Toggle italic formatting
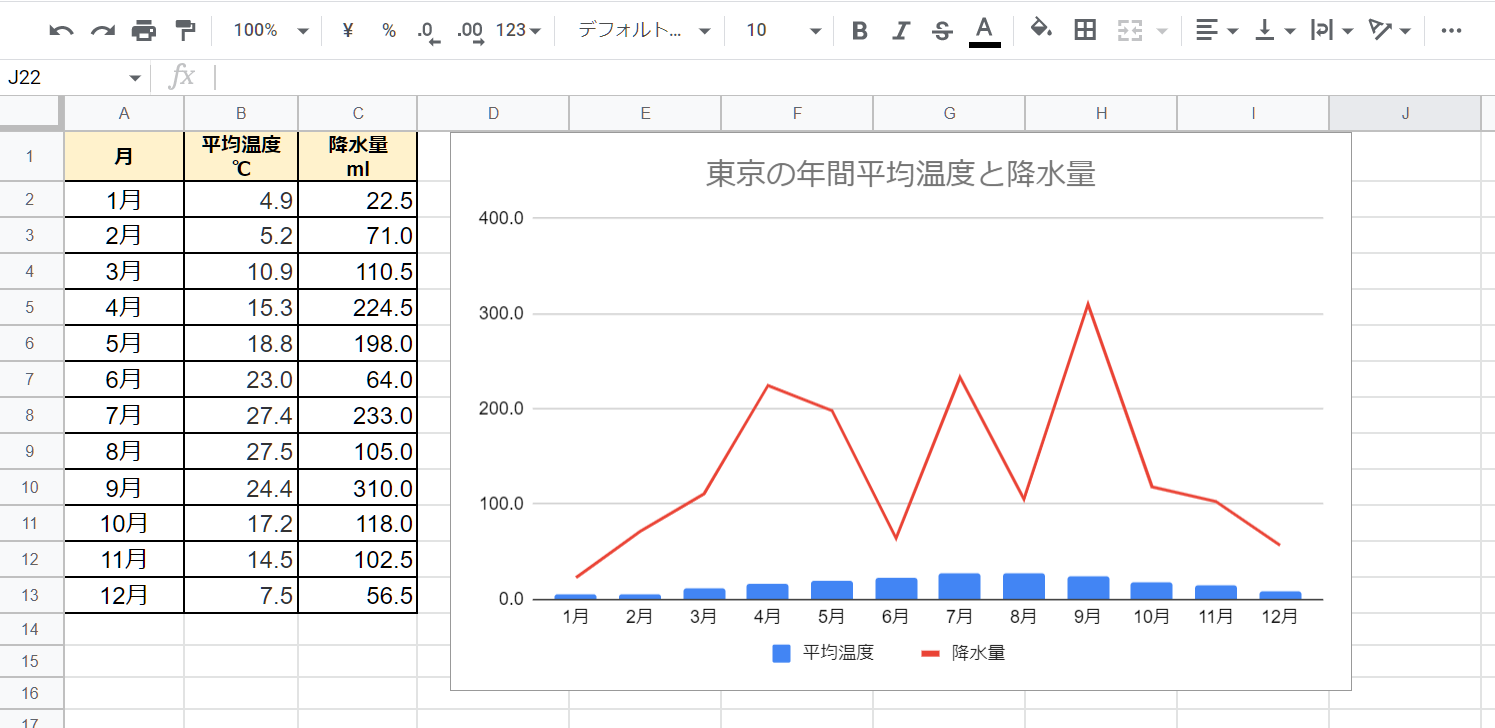 (x=900, y=31)
